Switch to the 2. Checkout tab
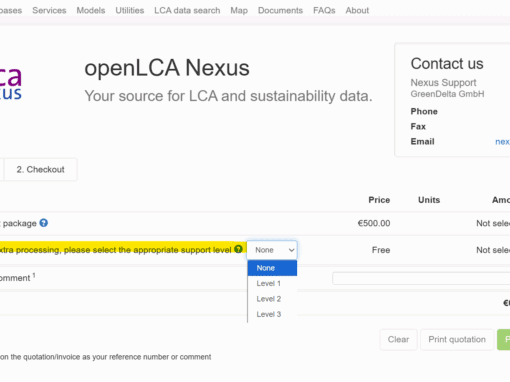 [41, 169]
